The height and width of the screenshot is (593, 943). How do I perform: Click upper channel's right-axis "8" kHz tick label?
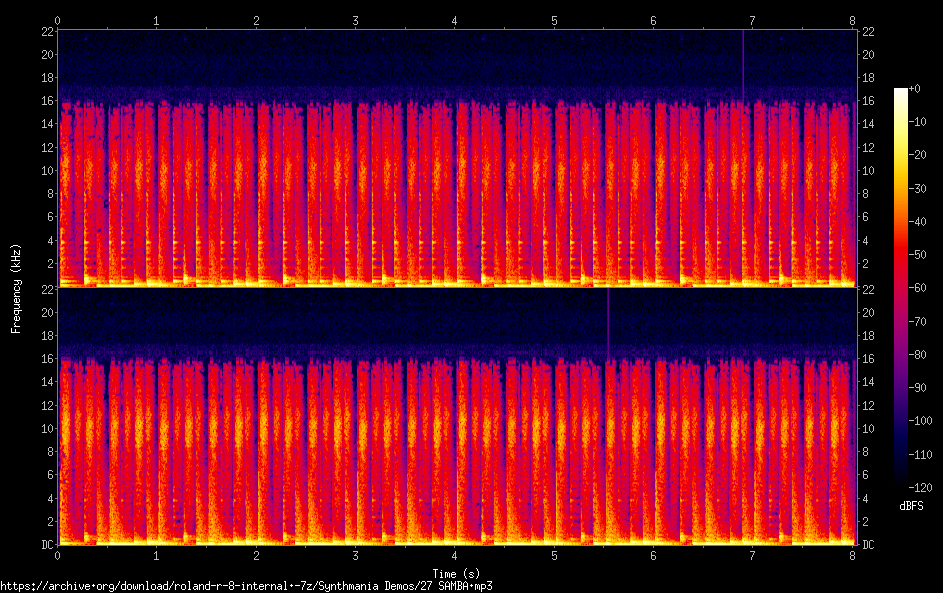click(865, 194)
